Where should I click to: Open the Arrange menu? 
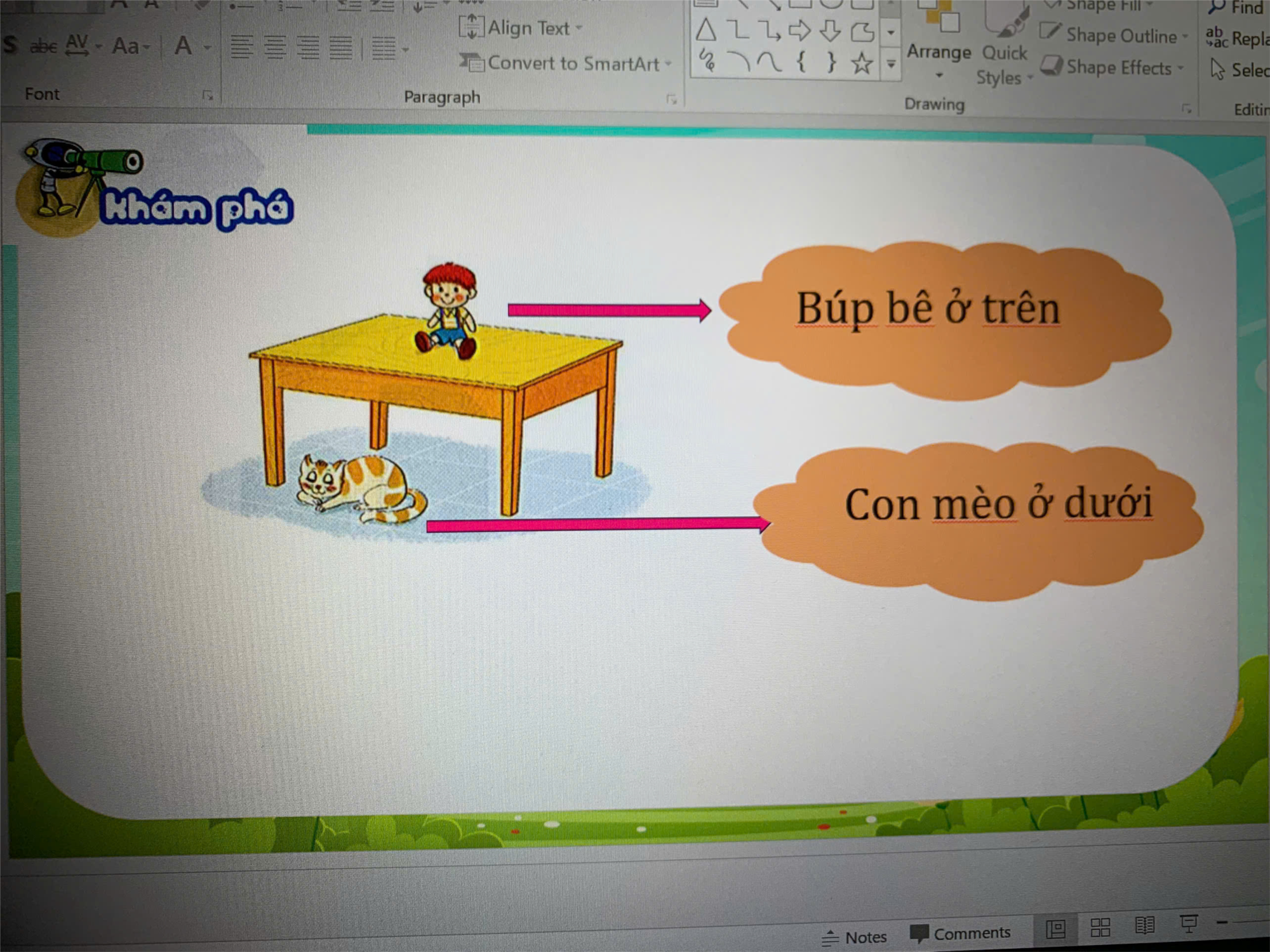938,52
